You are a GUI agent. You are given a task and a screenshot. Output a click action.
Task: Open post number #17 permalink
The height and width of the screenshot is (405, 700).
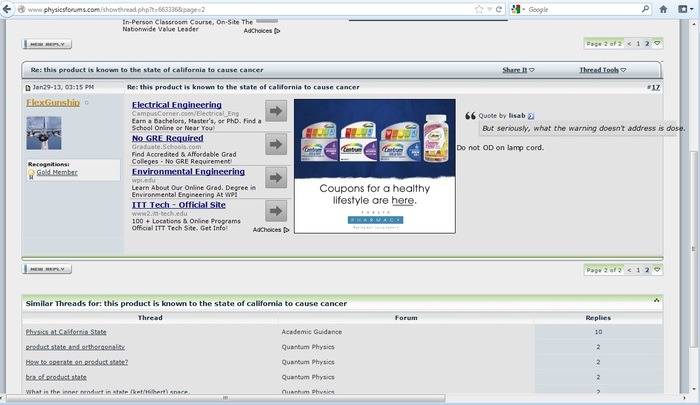655,88
